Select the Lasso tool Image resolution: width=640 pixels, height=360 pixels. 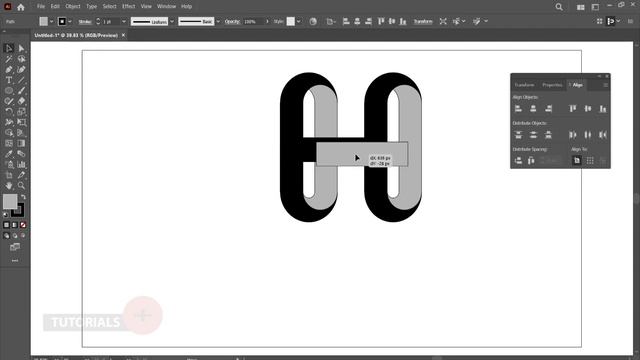coord(22,59)
